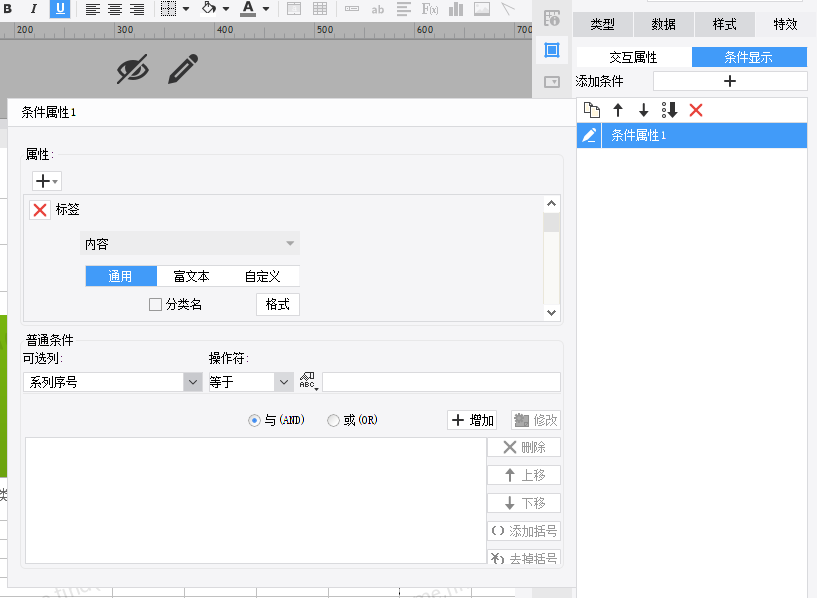Center-align text using the toolbar
Image resolution: width=817 pixels, height=598 pixels.
(x=115, y=9)
